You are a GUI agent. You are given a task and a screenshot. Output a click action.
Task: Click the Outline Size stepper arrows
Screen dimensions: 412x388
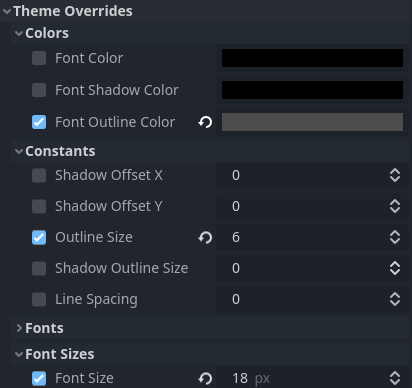(395, 237)
